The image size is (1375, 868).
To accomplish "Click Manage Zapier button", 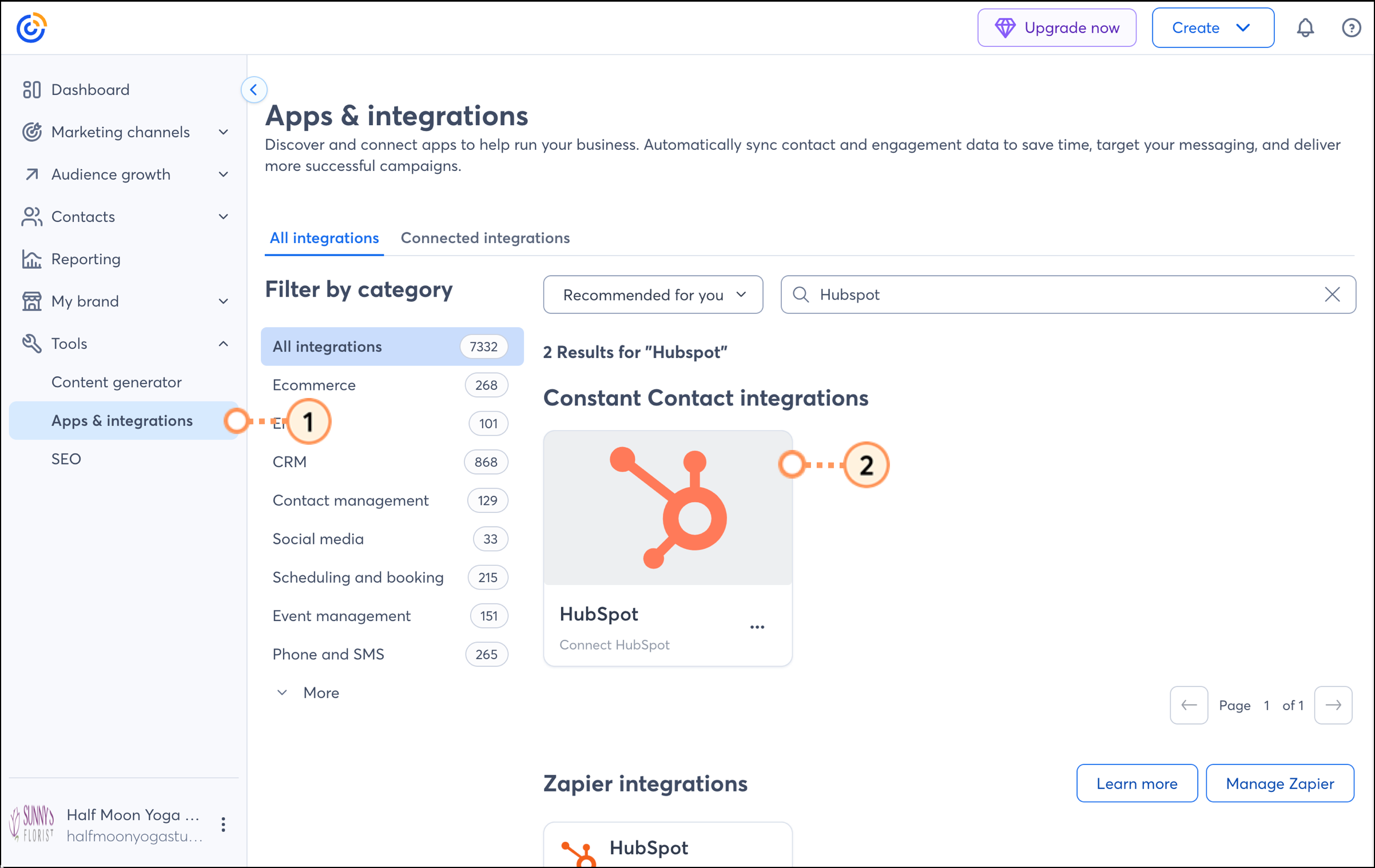I will (1279, 783).
